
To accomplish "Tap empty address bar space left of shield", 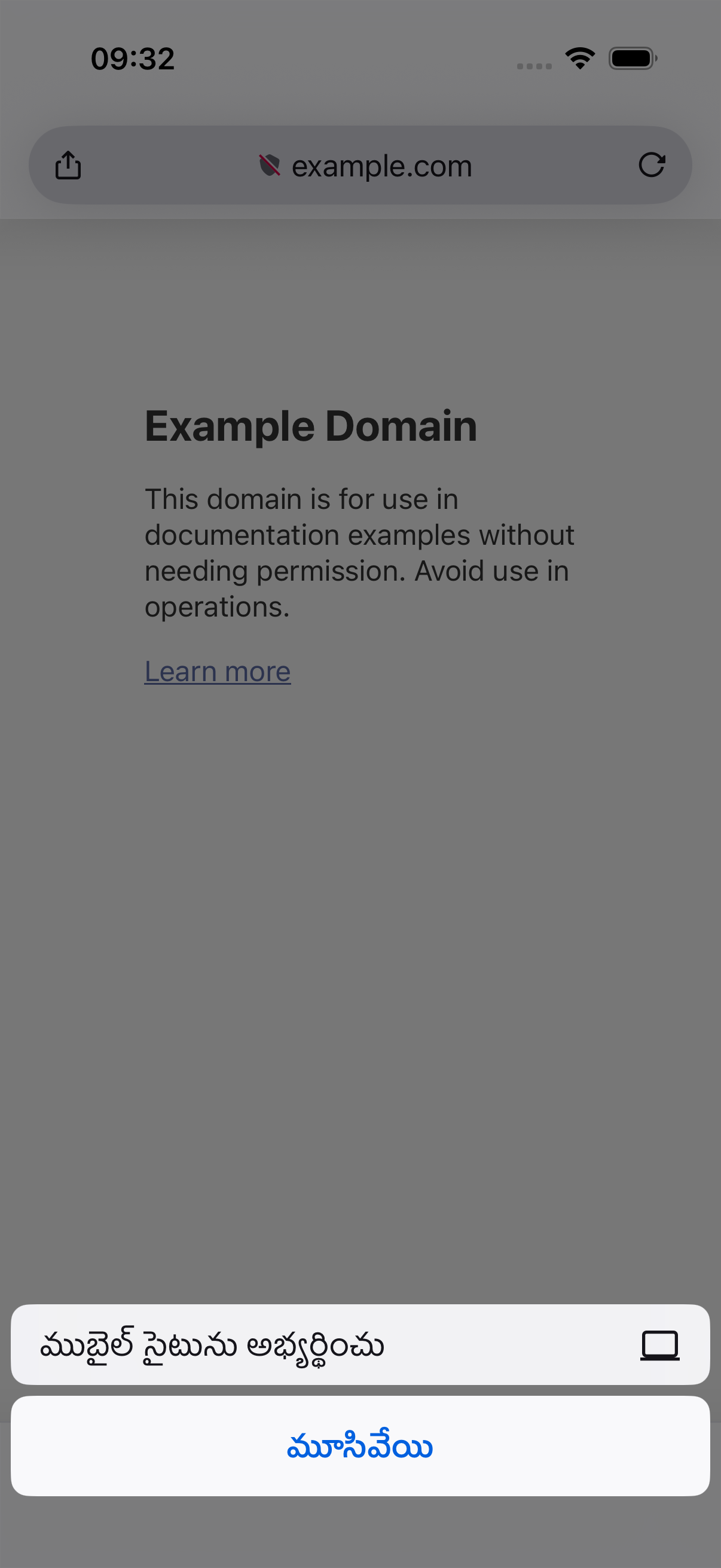I will coord(170,165).
